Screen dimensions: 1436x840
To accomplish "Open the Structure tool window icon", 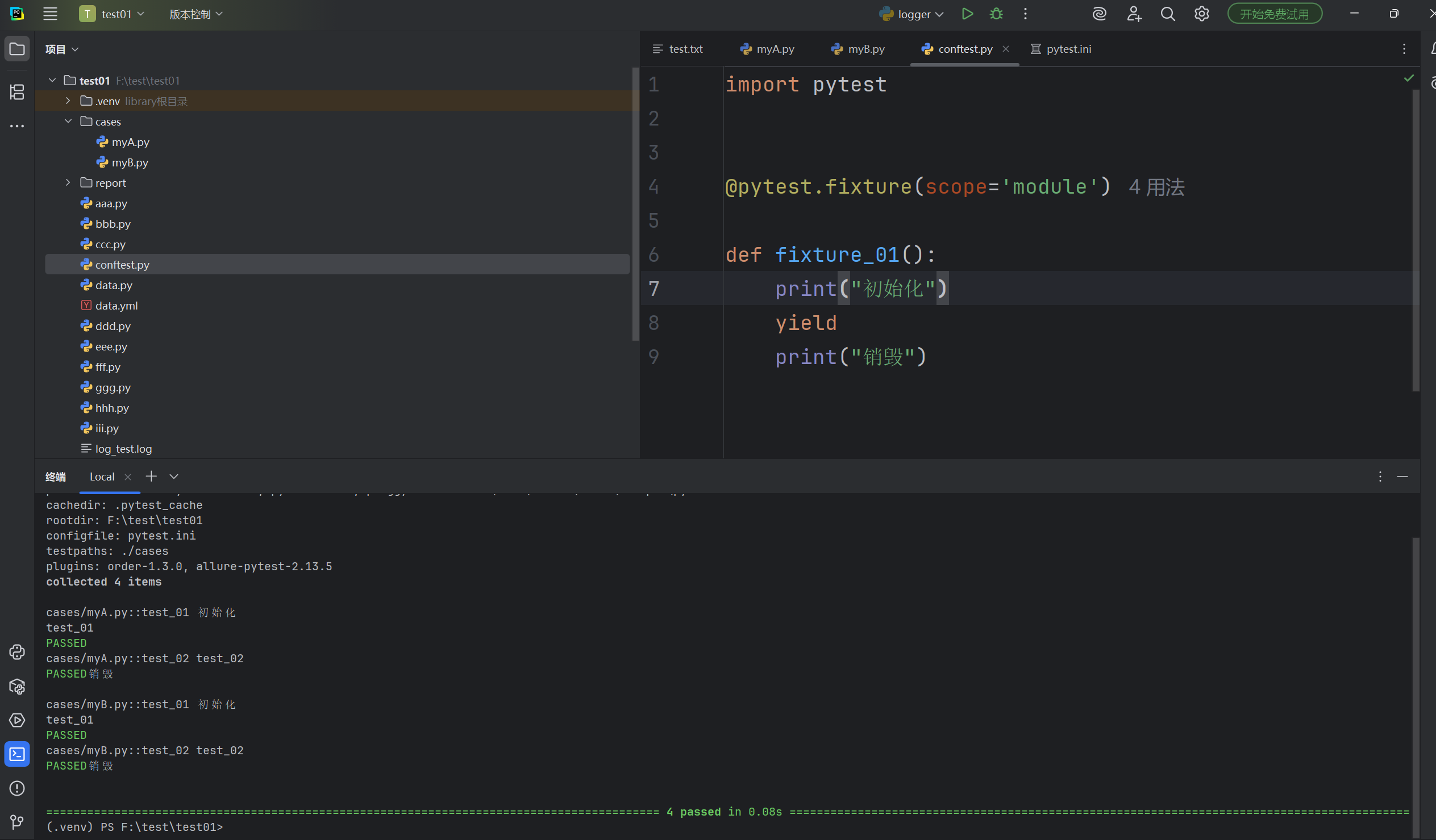I will point(17,91).
